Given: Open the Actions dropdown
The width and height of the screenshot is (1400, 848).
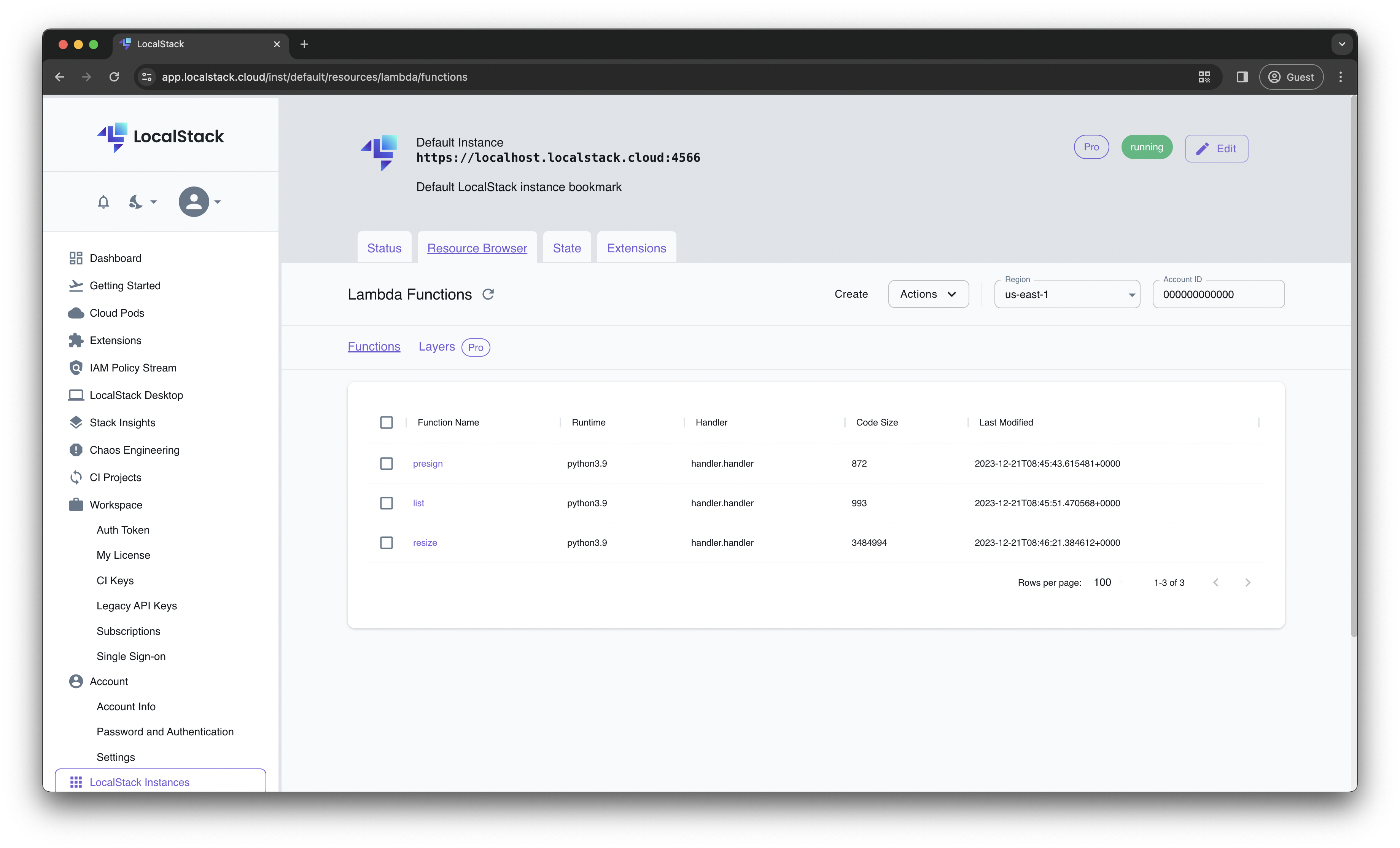Looking at the screenshot, I should tap(928, 294).
